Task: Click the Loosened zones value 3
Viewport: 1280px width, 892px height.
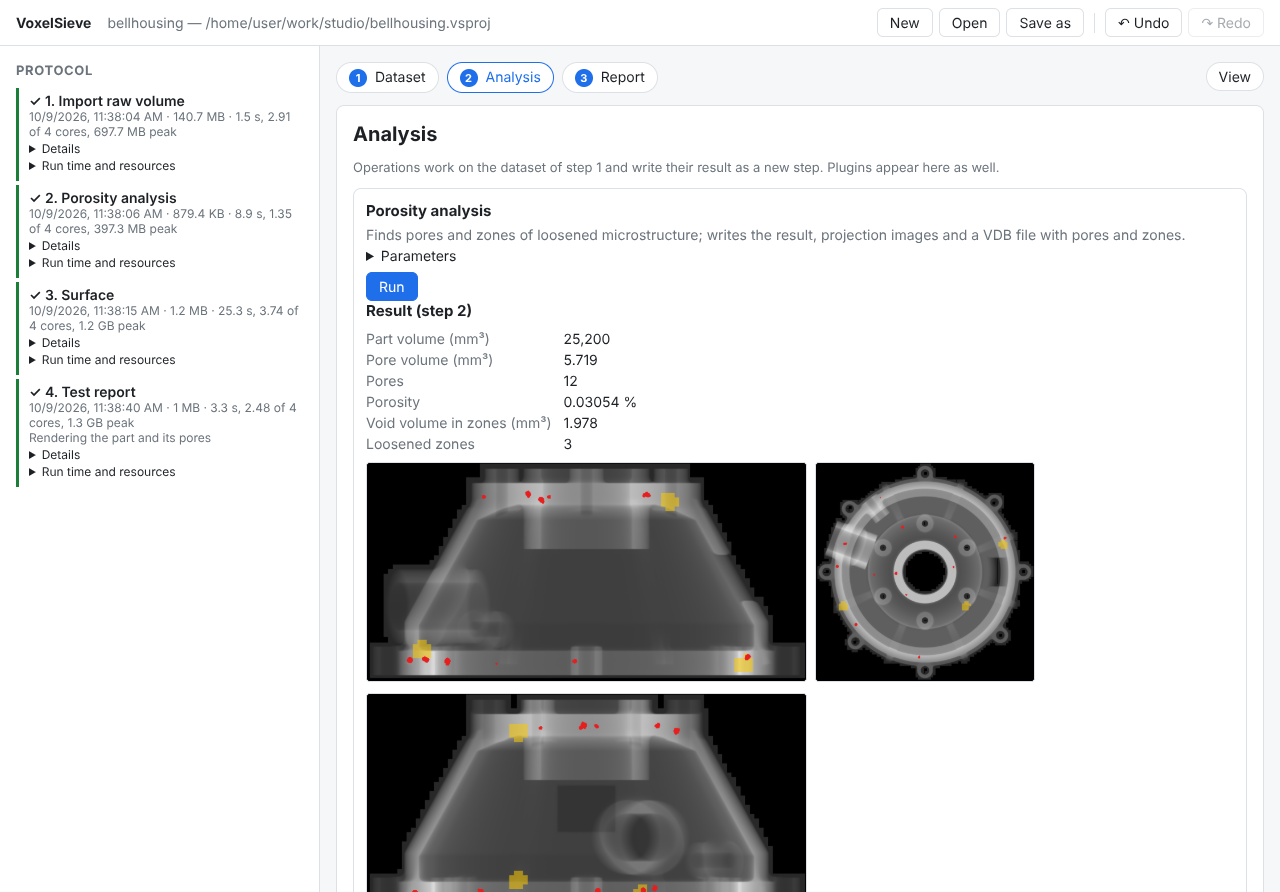Action: (568, 444)
